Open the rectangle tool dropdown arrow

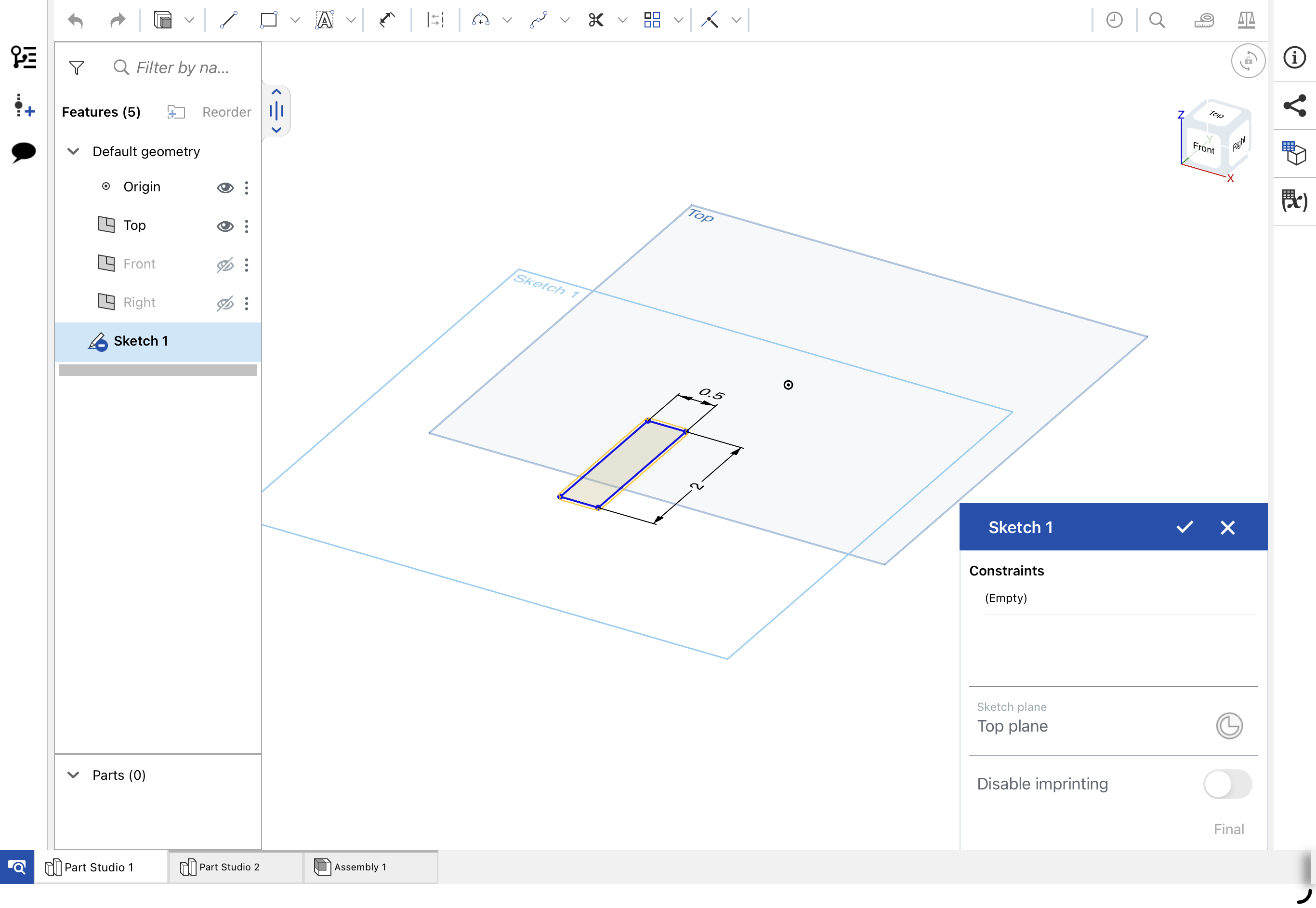tap(295, 20)
